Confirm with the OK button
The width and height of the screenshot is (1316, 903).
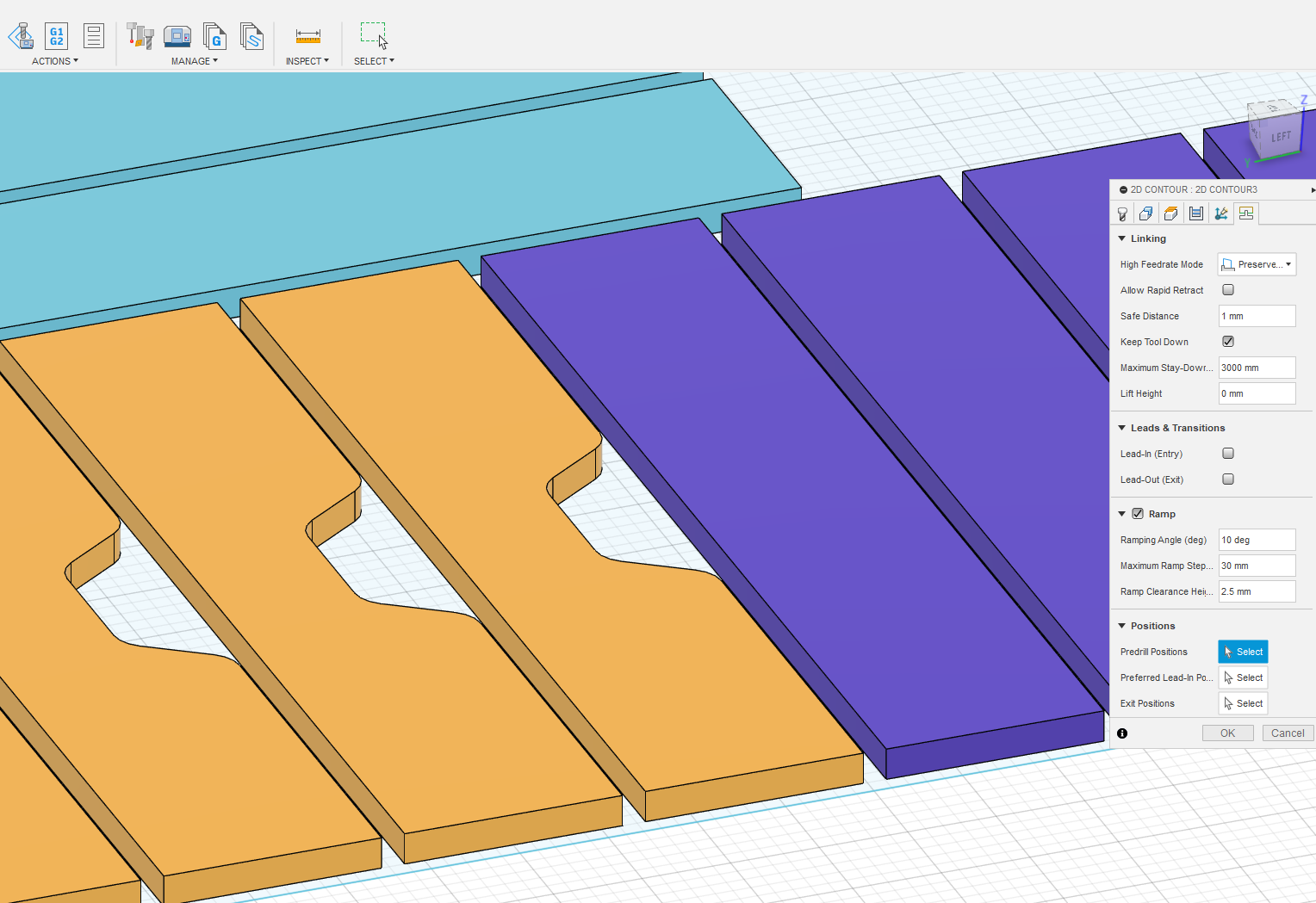tap(1227, 733)
